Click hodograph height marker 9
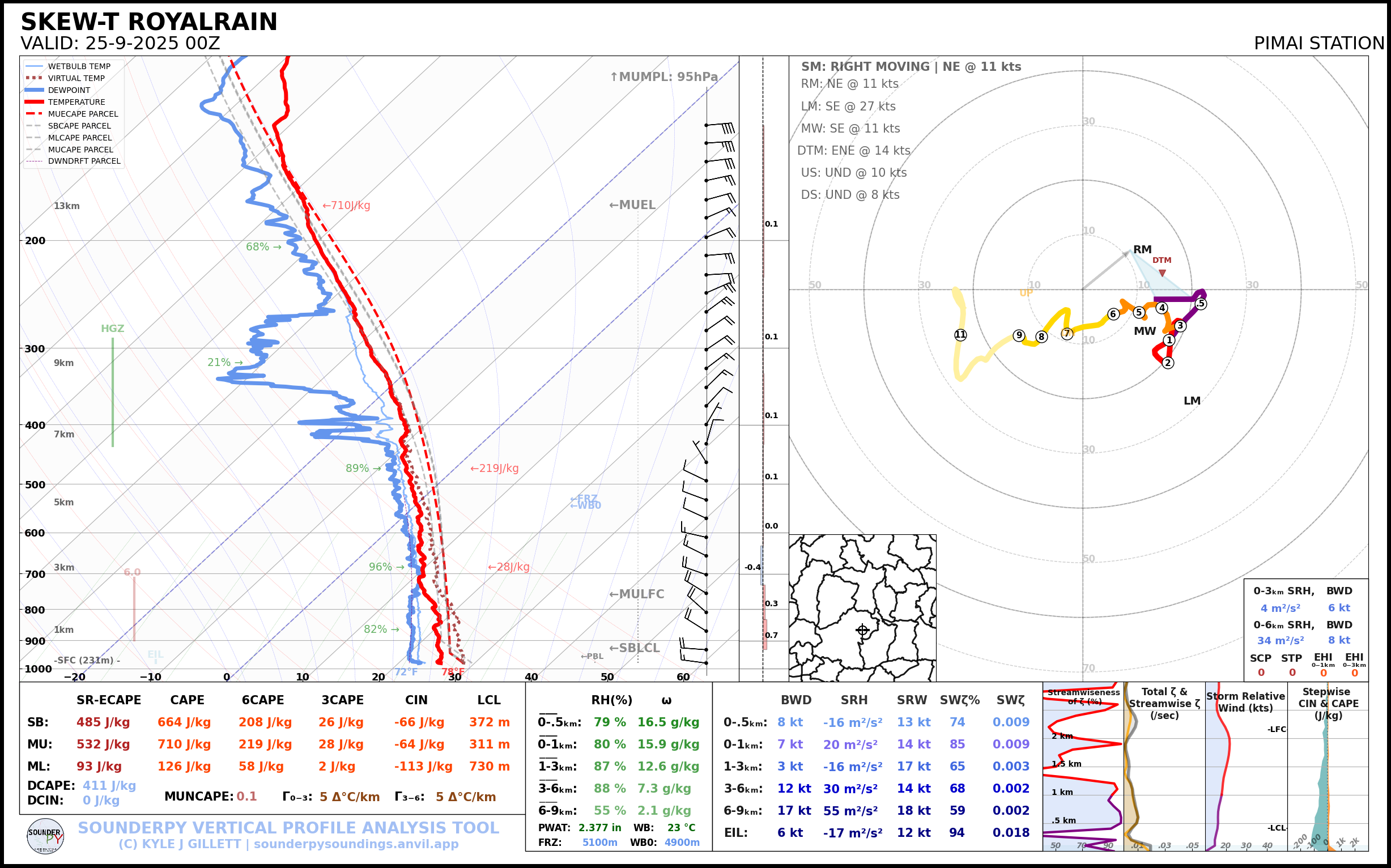Screen dimensions: 1391x868 pos(1019,335)
